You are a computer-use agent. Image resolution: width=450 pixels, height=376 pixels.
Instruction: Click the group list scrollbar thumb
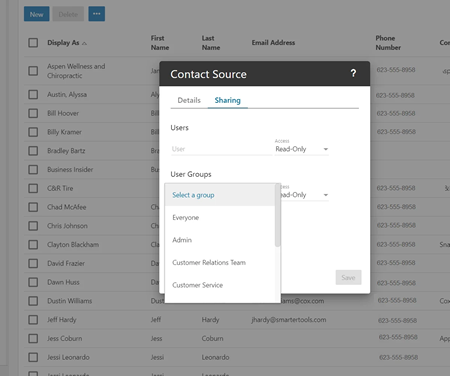pos(277,215)
